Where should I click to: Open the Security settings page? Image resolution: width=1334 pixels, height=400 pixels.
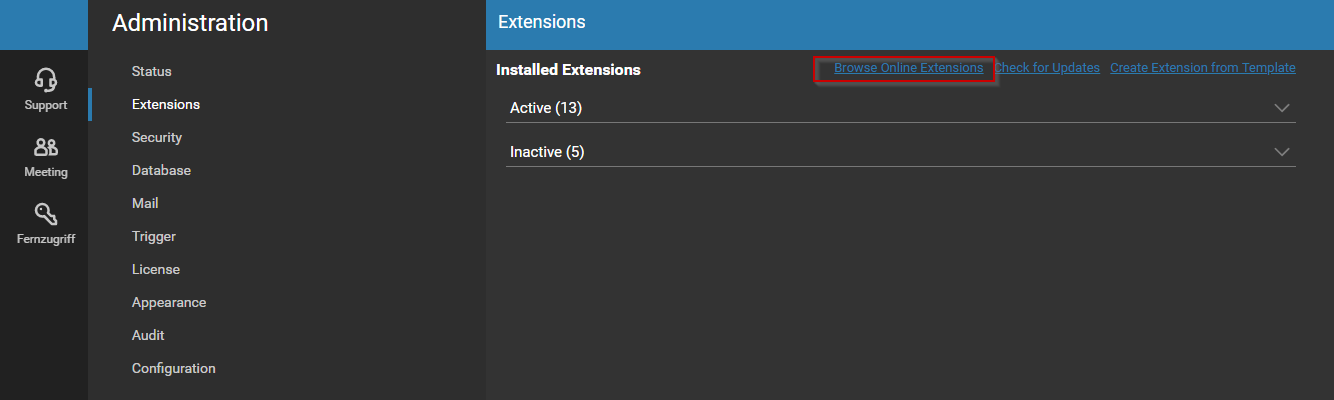157,137
